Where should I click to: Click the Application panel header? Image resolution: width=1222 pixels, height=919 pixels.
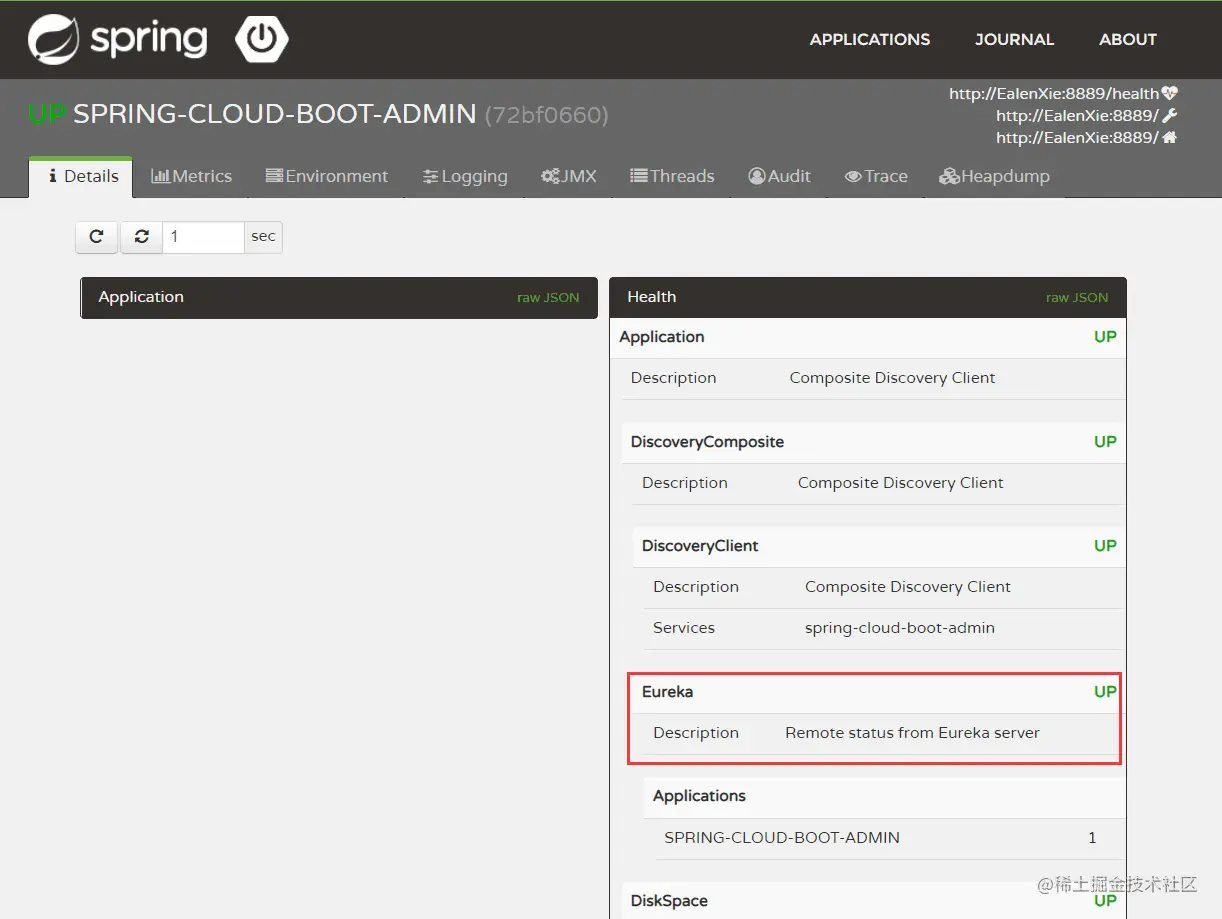(x=339, y=298)
